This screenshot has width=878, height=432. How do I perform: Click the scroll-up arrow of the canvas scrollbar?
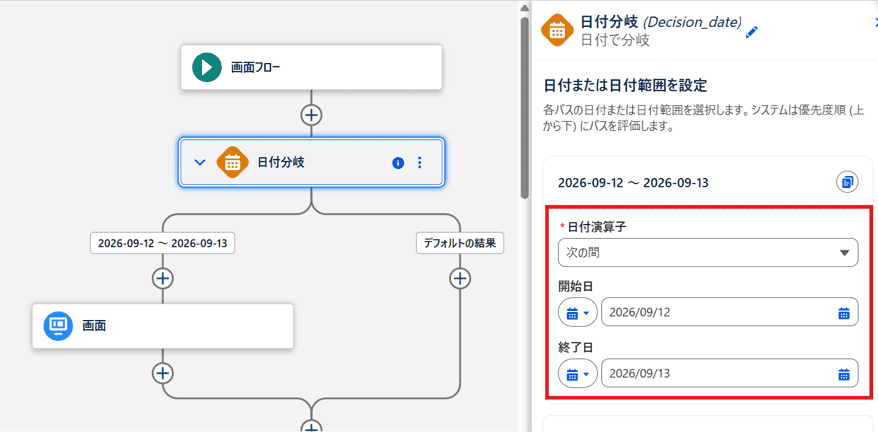[x=524, y=8]
